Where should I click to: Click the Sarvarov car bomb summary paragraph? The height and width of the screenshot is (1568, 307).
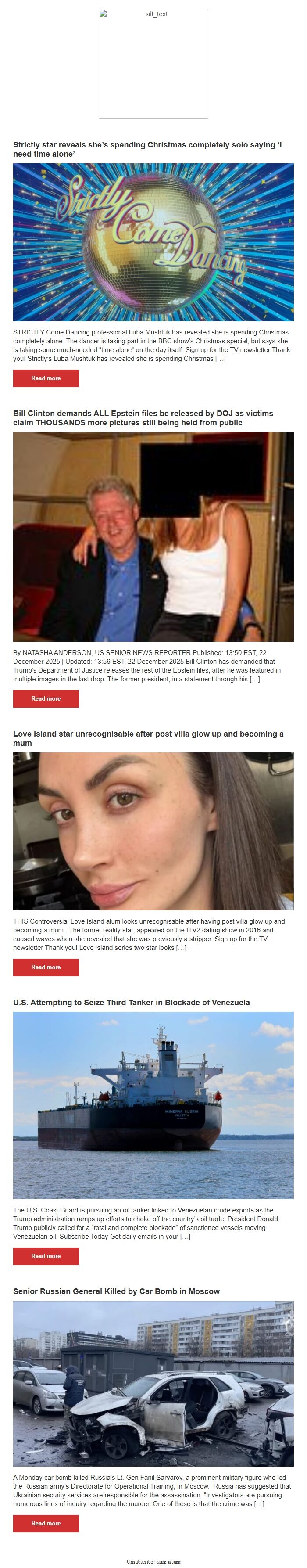[152, 1490]
